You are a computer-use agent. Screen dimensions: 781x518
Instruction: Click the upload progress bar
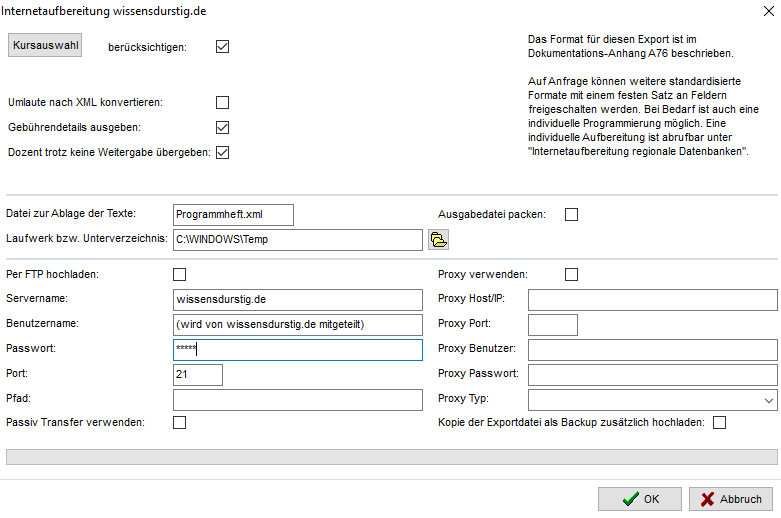tap(391, 457)
